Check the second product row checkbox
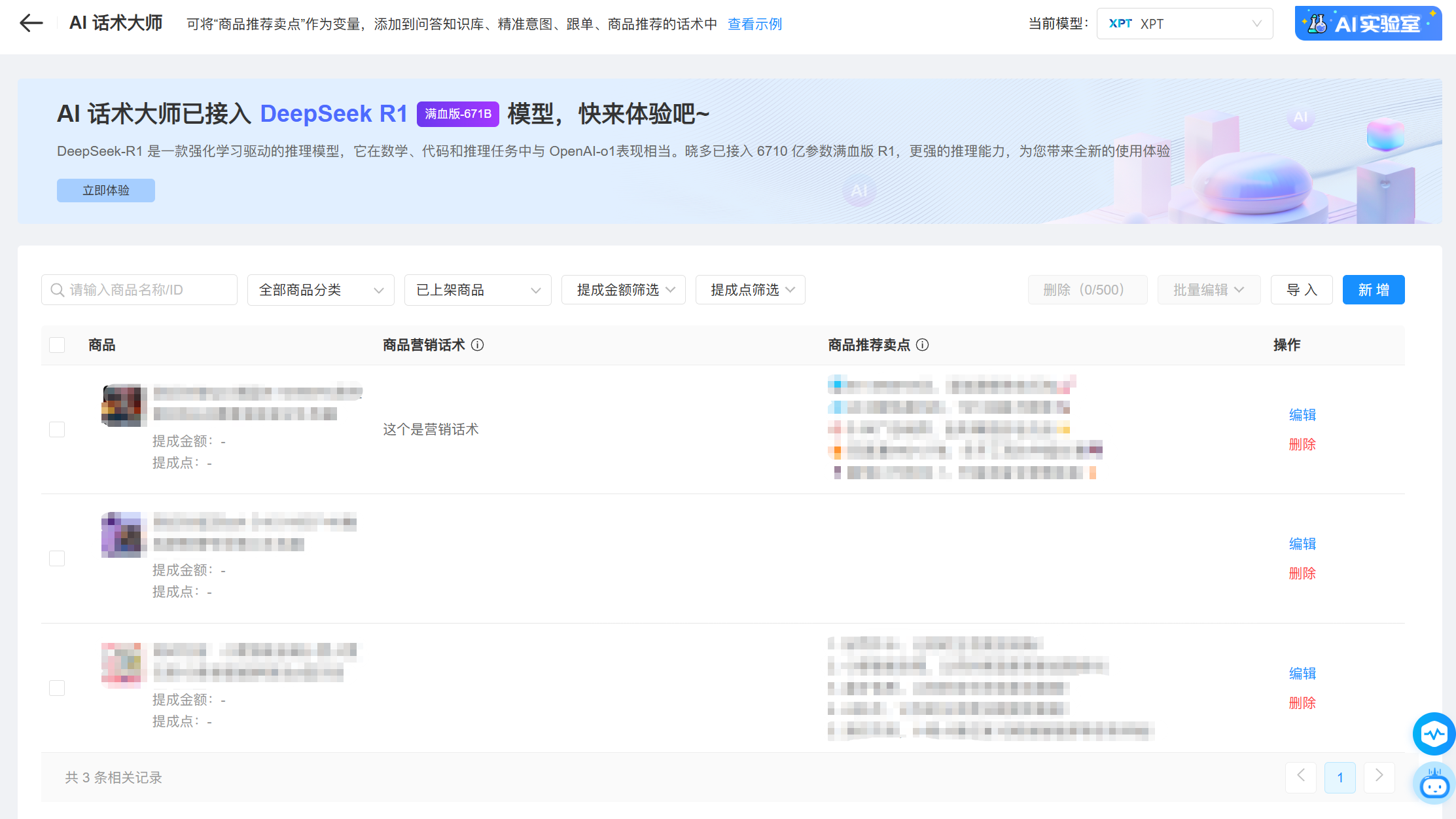 (57, 558)
